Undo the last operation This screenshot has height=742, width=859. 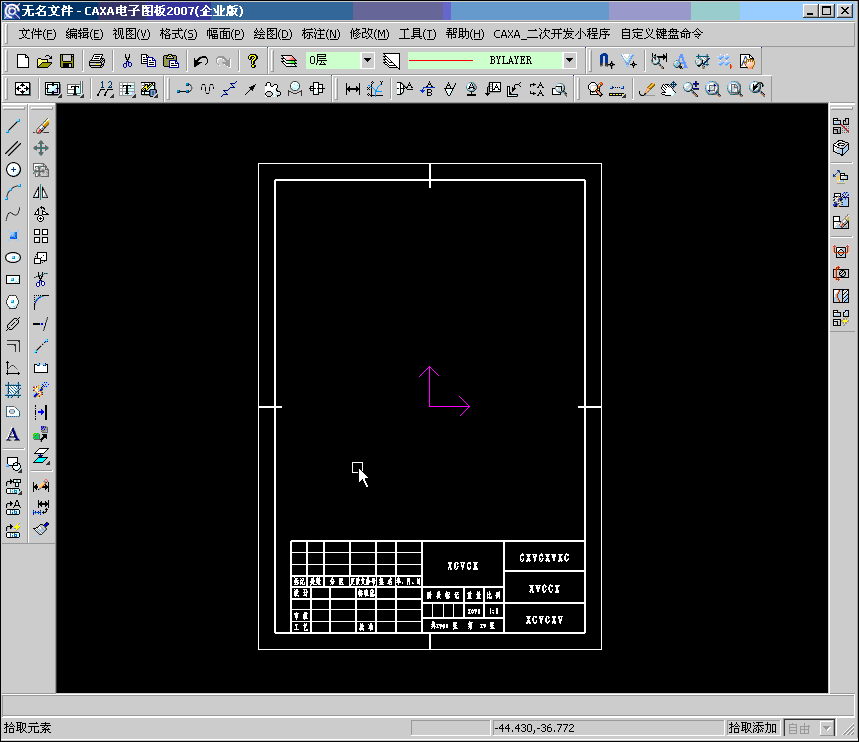click(x=201, y=61)
